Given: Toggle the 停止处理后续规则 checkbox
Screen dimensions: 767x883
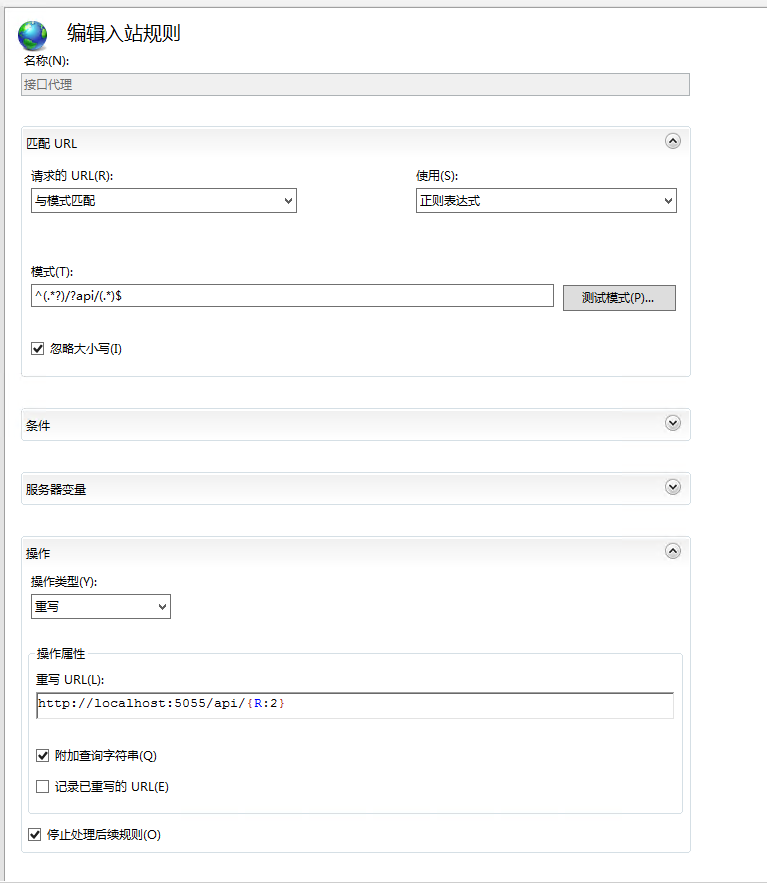Looking at the screenshot, I should pyautogui.click(x=35, y=835).
